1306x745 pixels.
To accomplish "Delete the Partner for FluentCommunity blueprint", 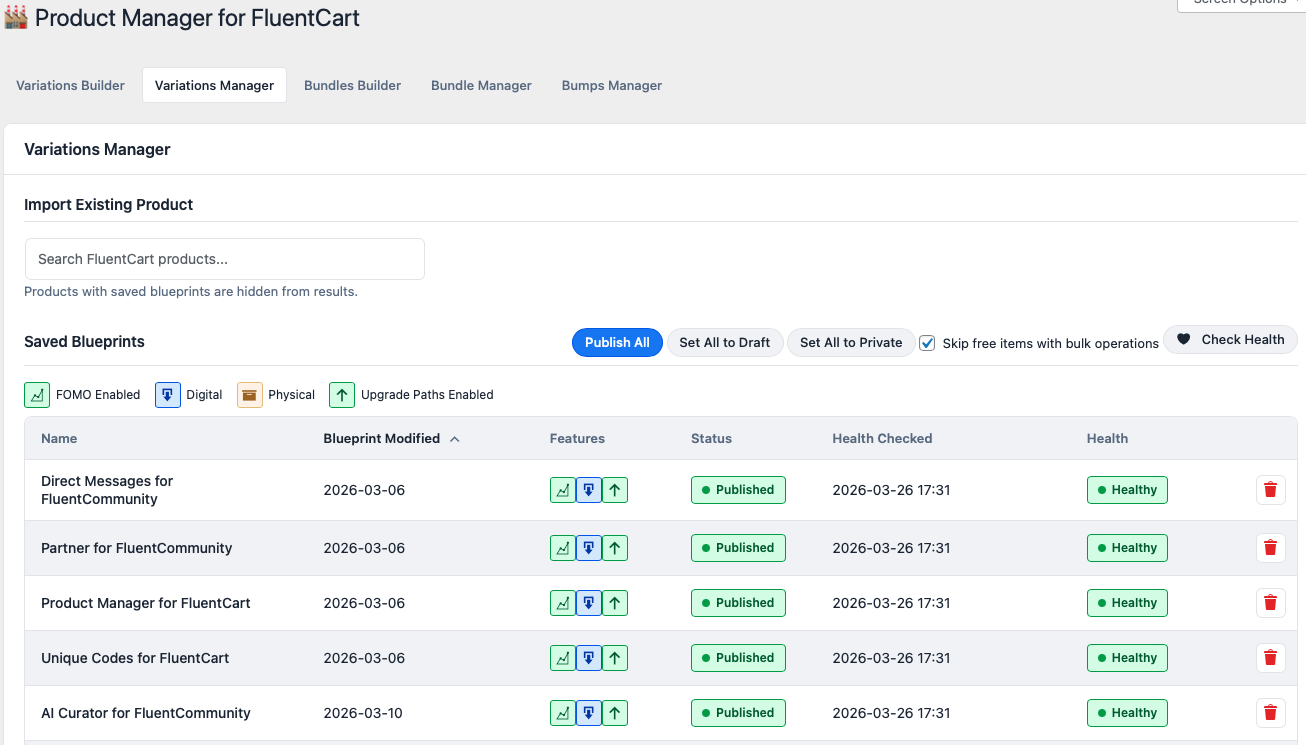I will tap(1271, 548).
